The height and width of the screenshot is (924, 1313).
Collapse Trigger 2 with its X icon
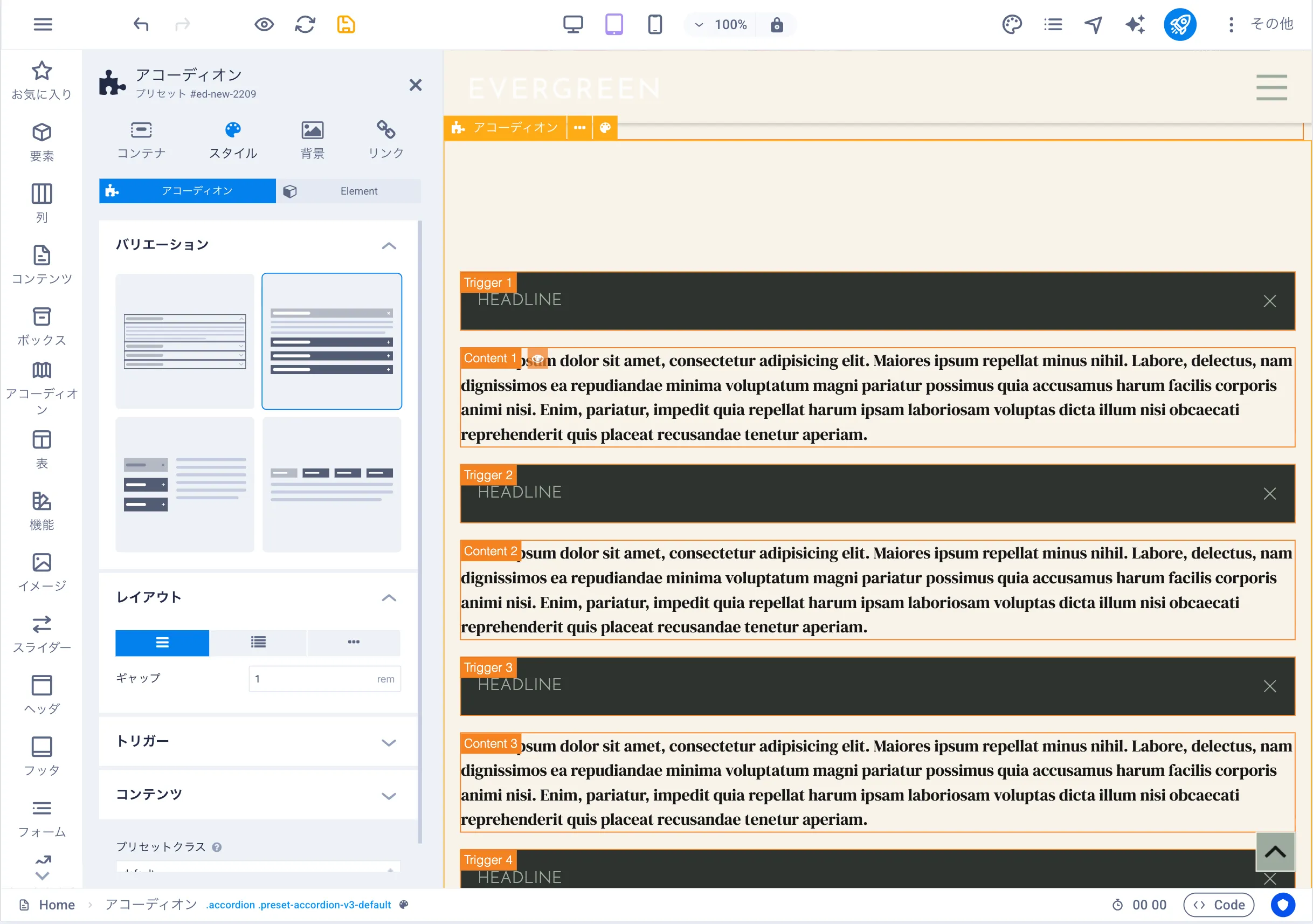(1269, 493)
